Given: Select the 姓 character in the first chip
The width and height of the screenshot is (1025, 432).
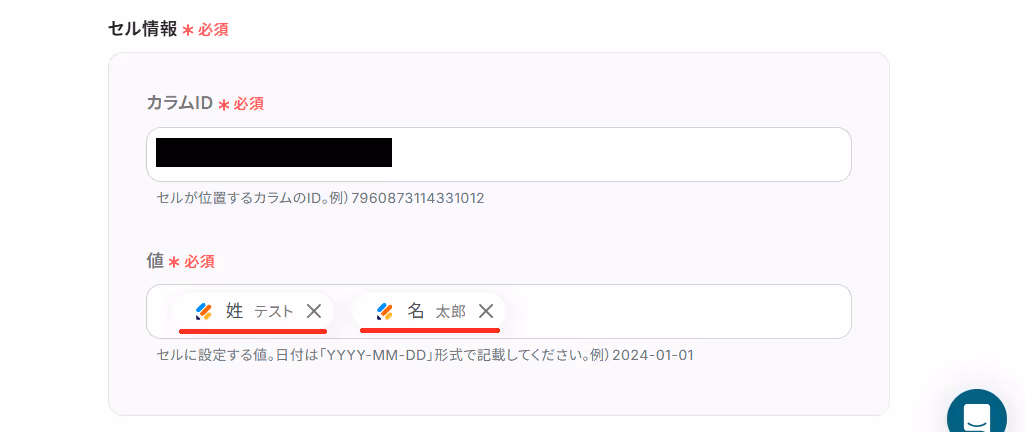Looking at the screenshot, I should pyautogui.click(x=234, y=311).
